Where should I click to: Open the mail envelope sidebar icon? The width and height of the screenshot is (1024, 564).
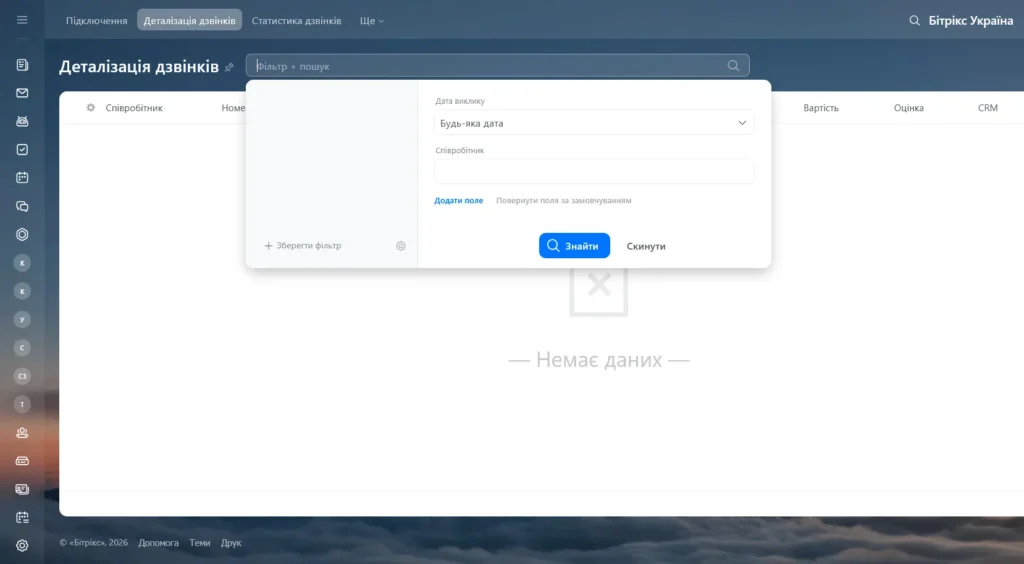pos(22,93)
